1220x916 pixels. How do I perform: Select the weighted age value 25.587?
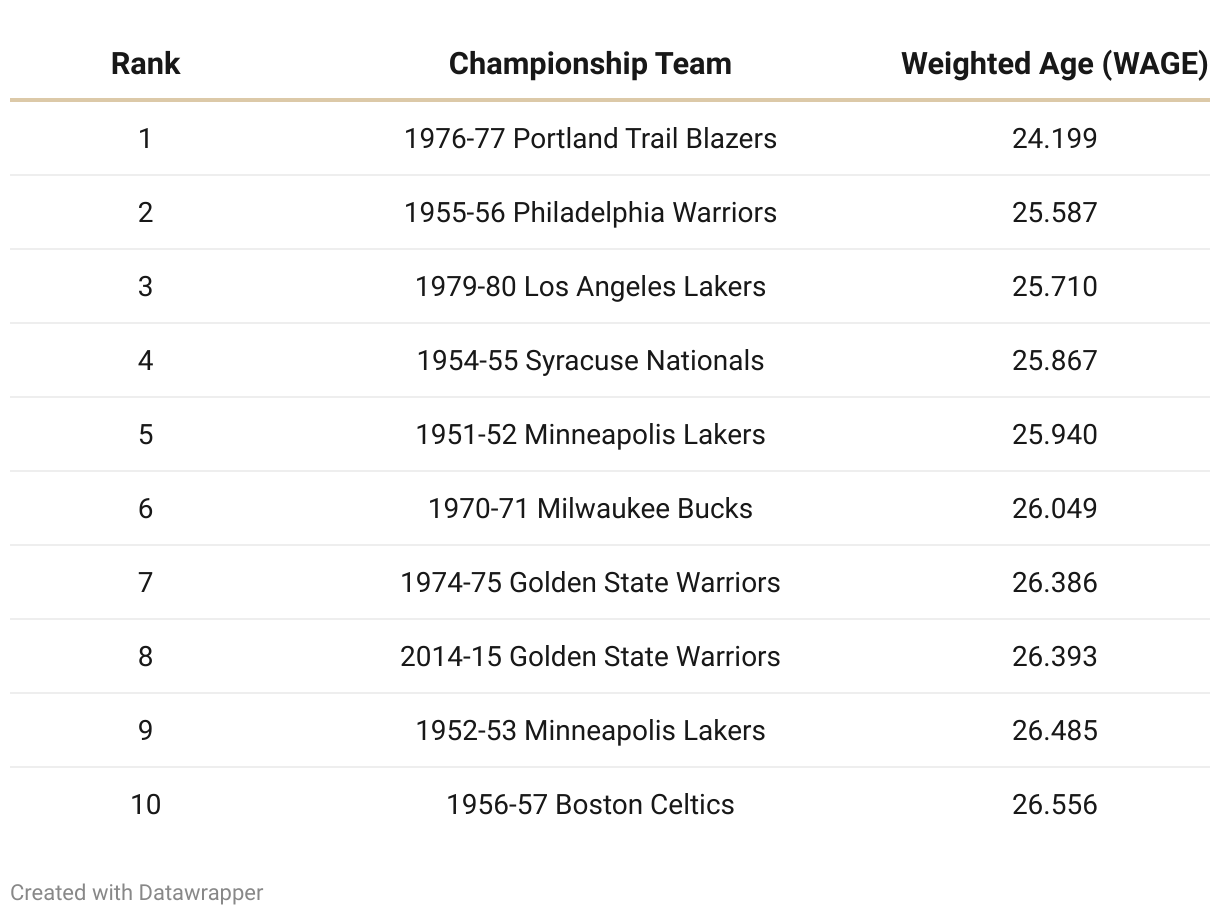pos(1054,212)
